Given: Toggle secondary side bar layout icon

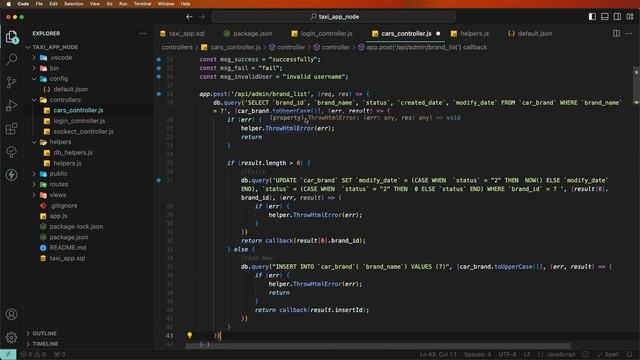Looking at the screenshot, I should pos(617,16).
